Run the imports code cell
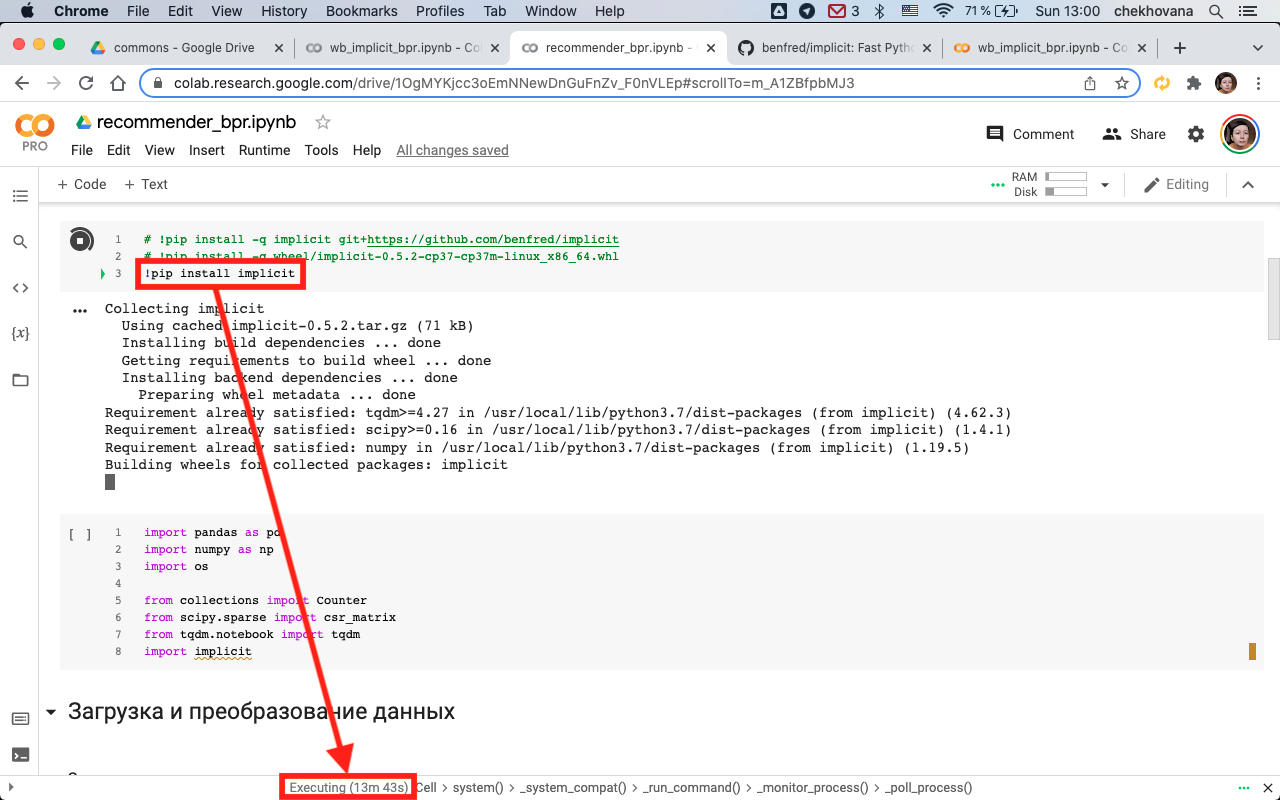1280x800 pixels. [80, 534]
